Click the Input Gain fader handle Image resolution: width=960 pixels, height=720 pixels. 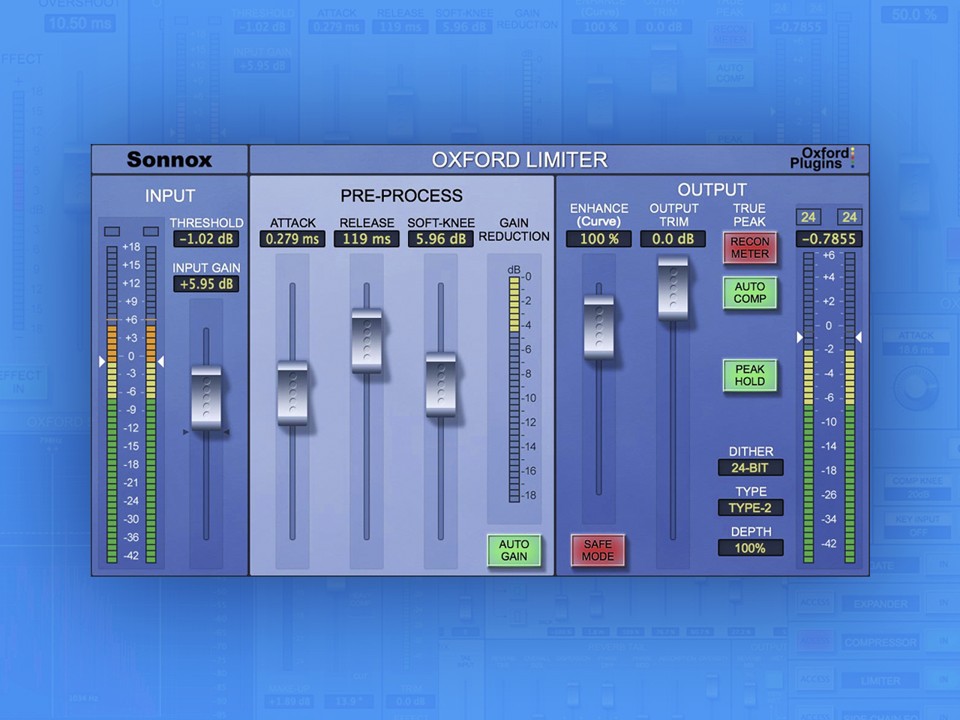[206, 397]
